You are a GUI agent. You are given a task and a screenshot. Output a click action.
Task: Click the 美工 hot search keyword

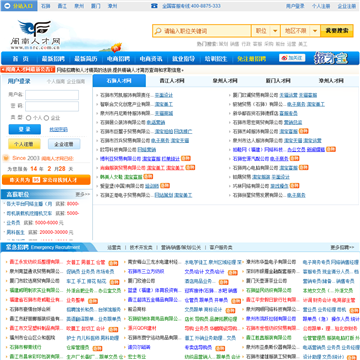[x=303, y=44]
